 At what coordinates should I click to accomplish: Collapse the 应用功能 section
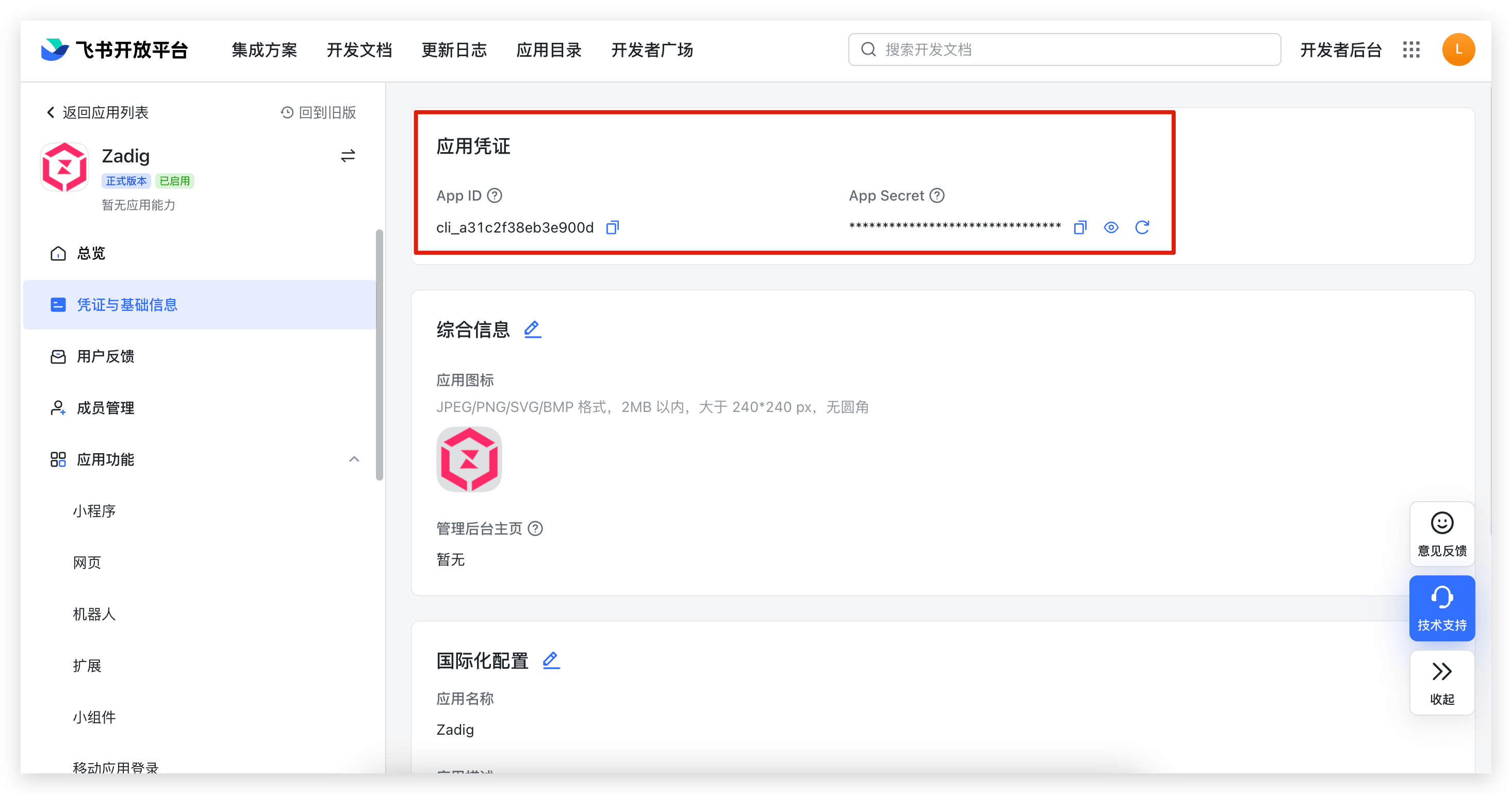(354, 459)
